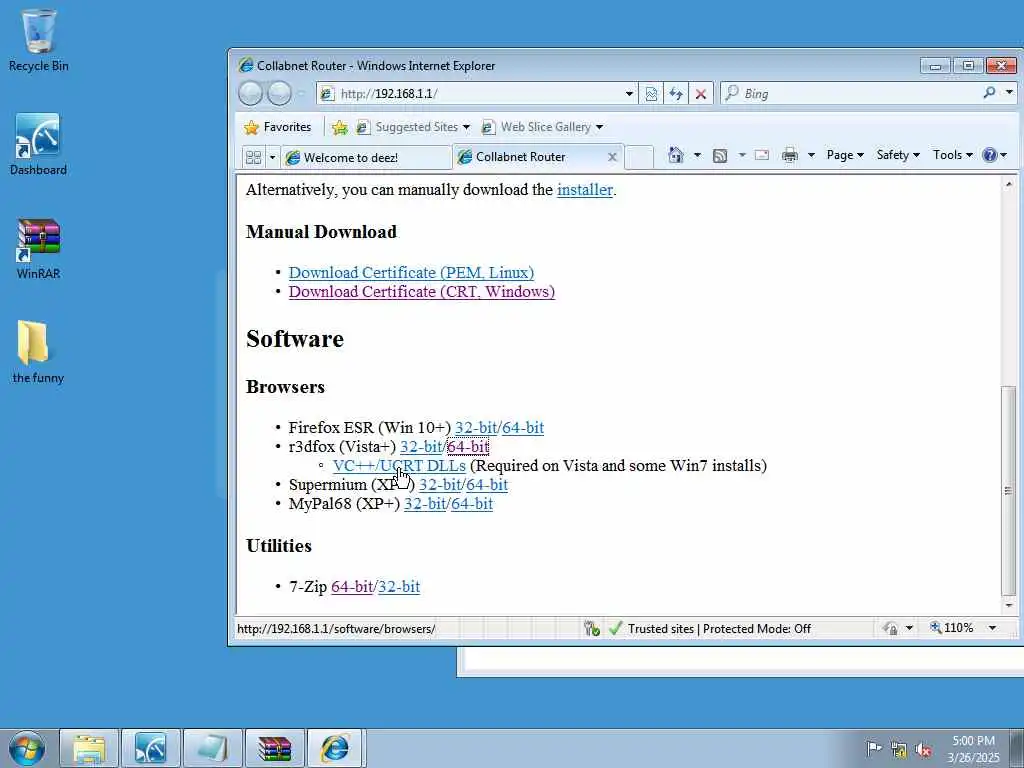Click the Compatibility View icon in address bar
The width and height of the screenshot is (1024, 768).
pos(651,94)
